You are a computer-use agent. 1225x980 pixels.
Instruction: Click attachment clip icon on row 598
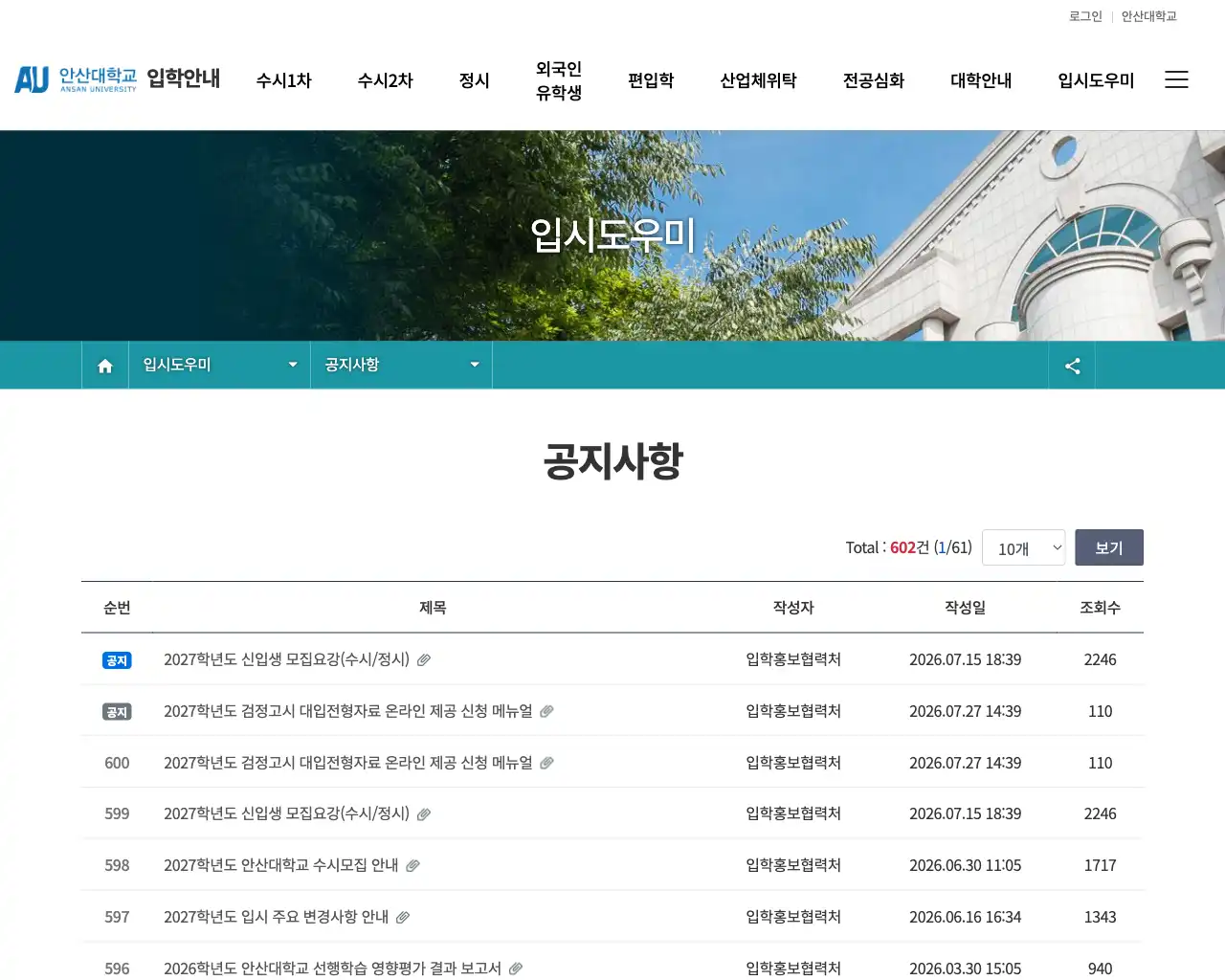(412, 865)
